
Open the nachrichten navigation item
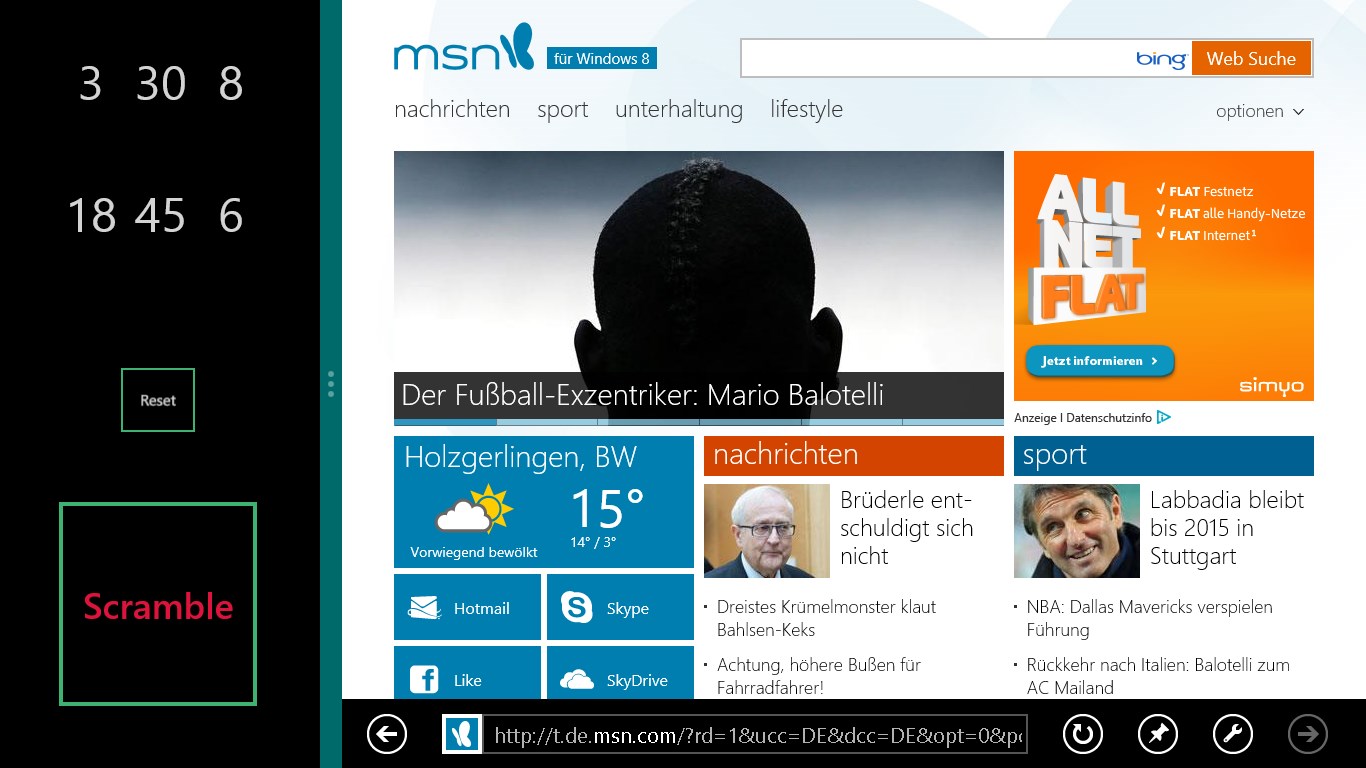[452, 109]
